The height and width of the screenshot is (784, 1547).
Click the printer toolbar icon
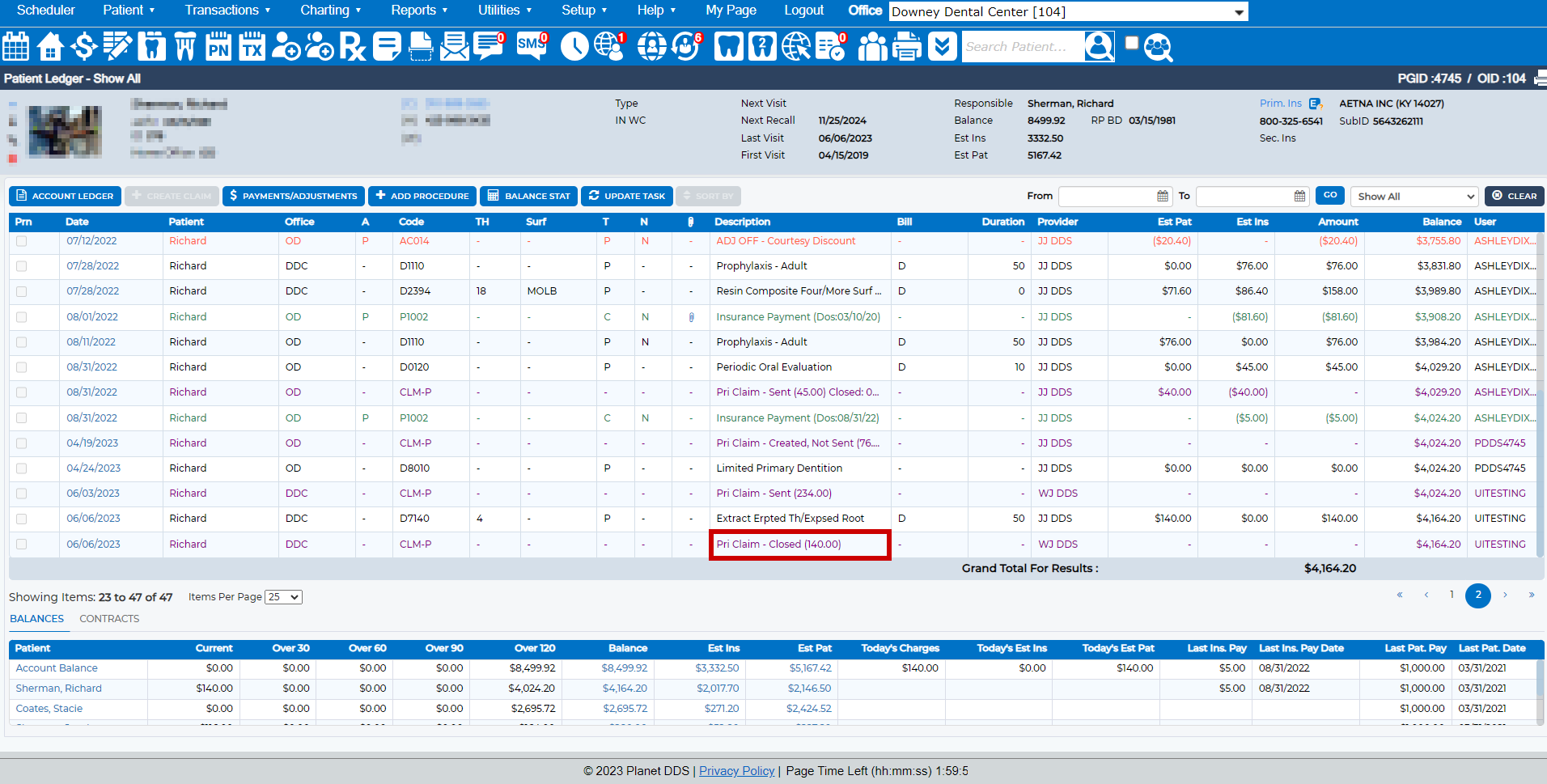(907, 47)
